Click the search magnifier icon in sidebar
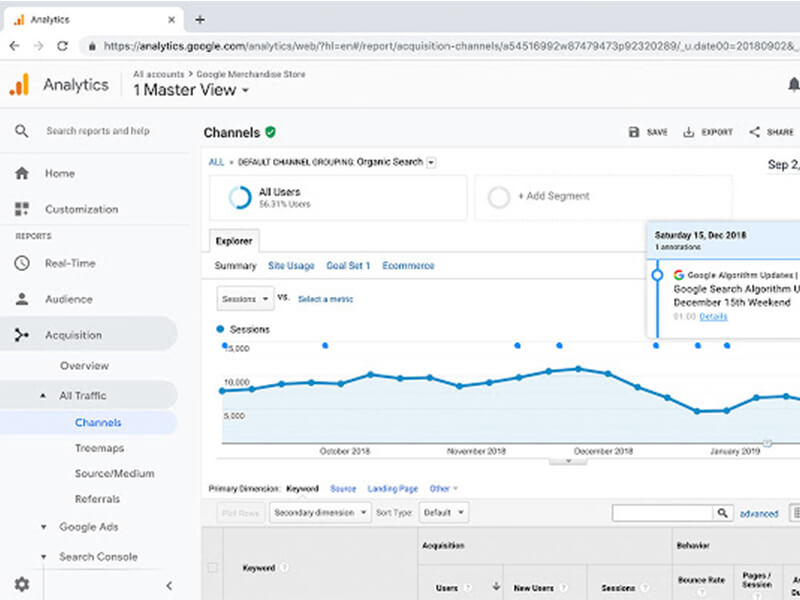The image size is (800, 600). [x=21, y=131]
